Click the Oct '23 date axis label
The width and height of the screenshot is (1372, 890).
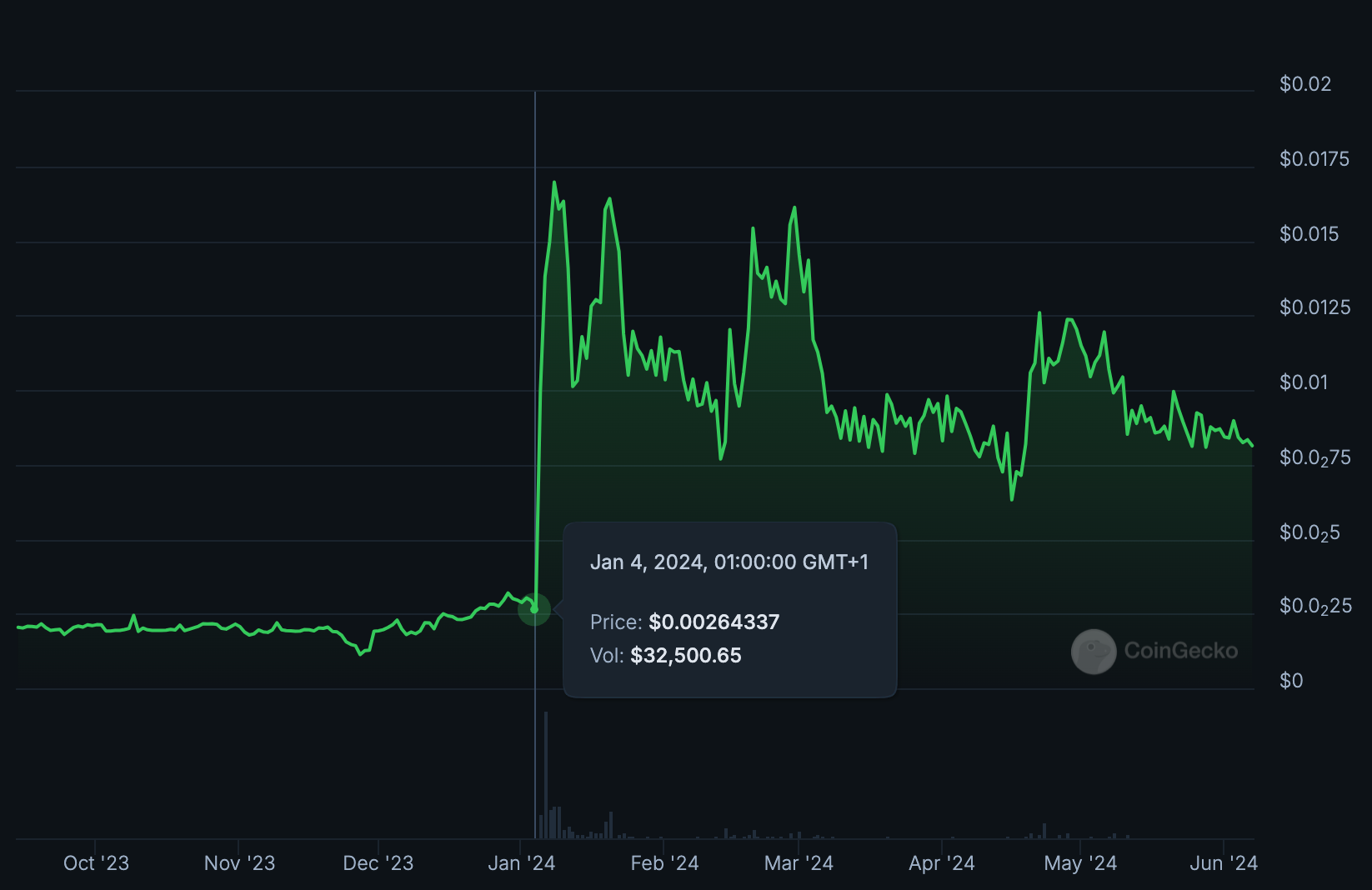click(96, 863)
